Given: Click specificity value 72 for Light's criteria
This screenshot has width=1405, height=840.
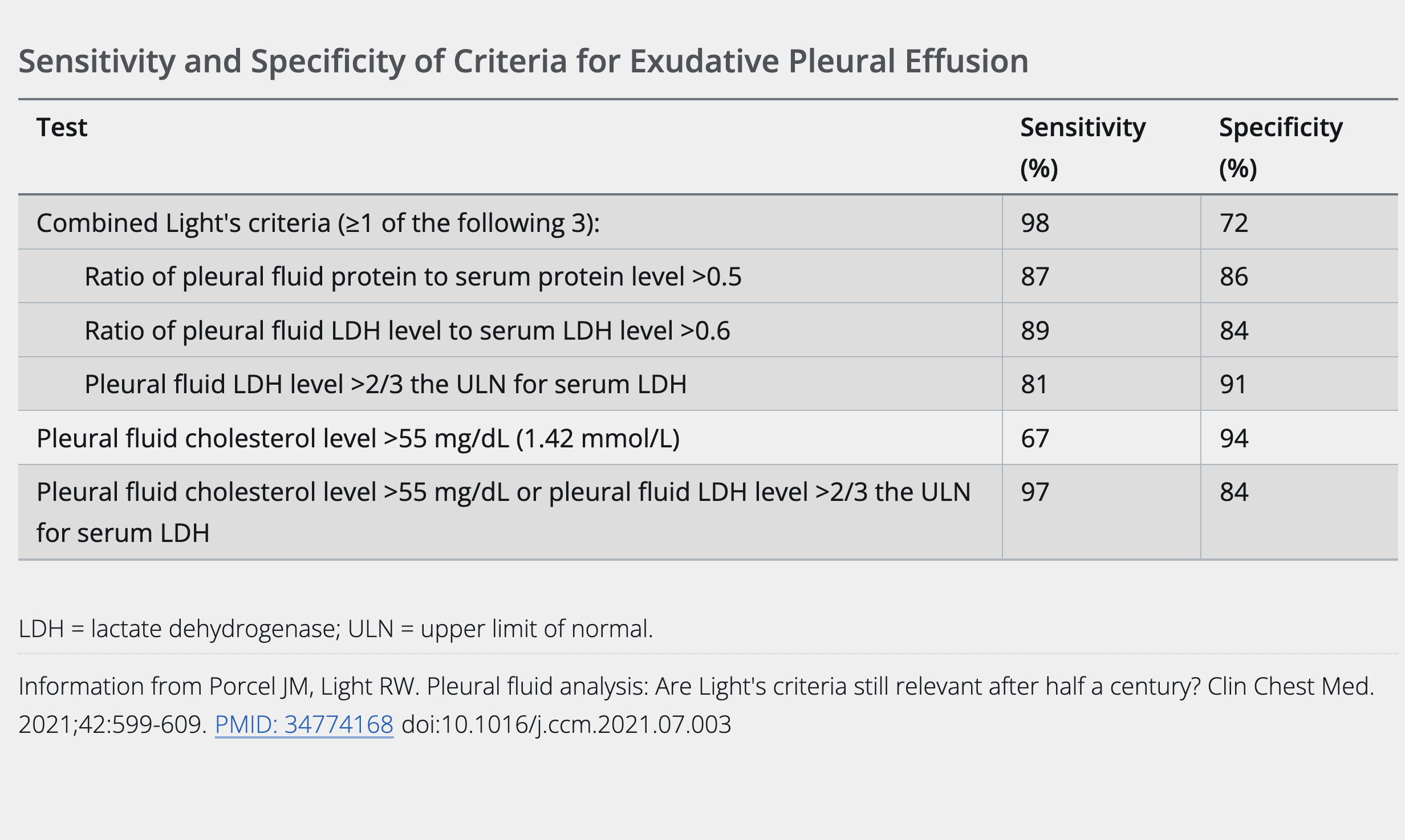Looking at the screenshot, I should [x=1234, y=223].
